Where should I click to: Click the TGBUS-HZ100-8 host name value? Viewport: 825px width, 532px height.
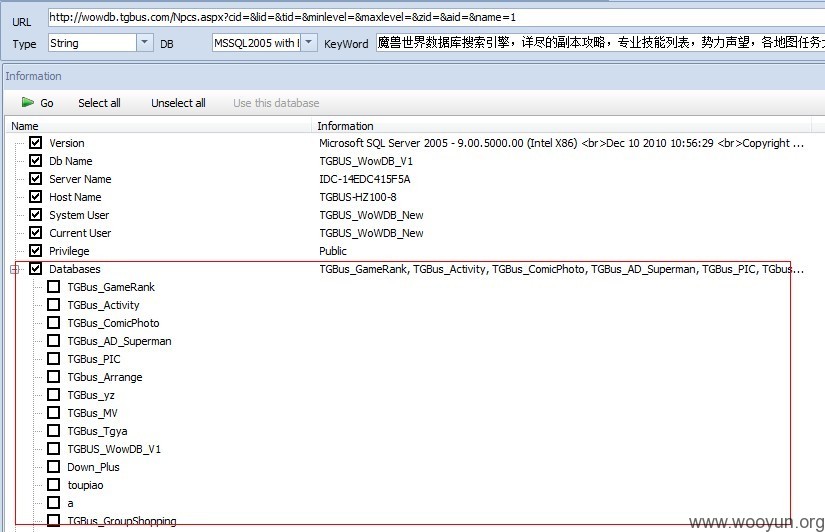[x=358, y=197]
